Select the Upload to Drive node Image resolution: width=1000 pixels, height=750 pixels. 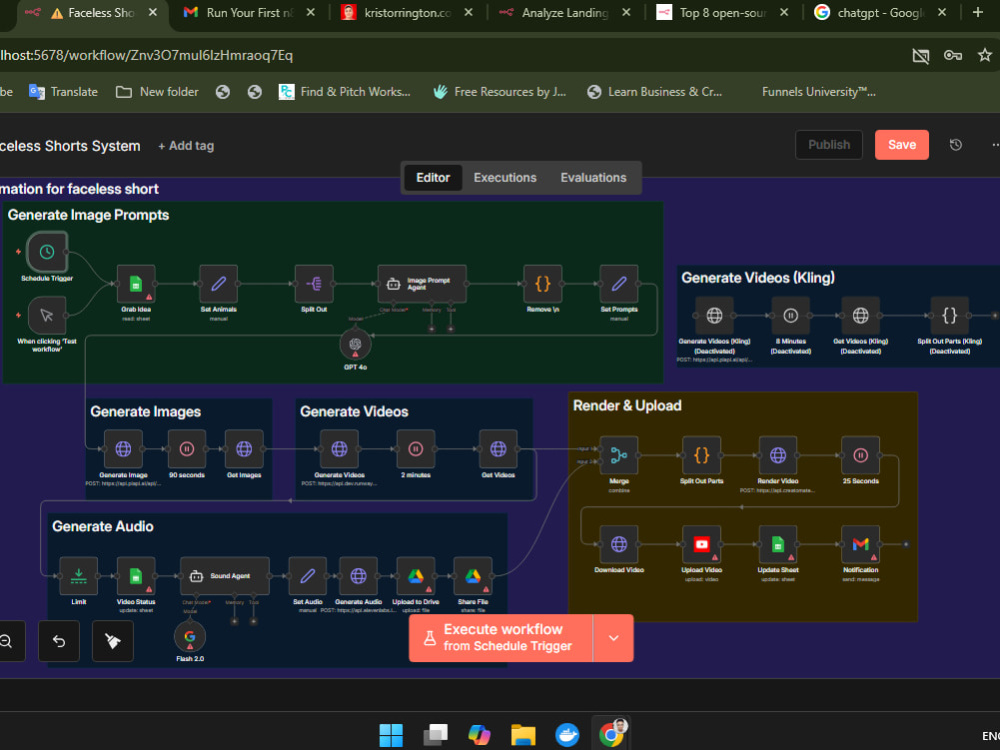tap(416, 576)
